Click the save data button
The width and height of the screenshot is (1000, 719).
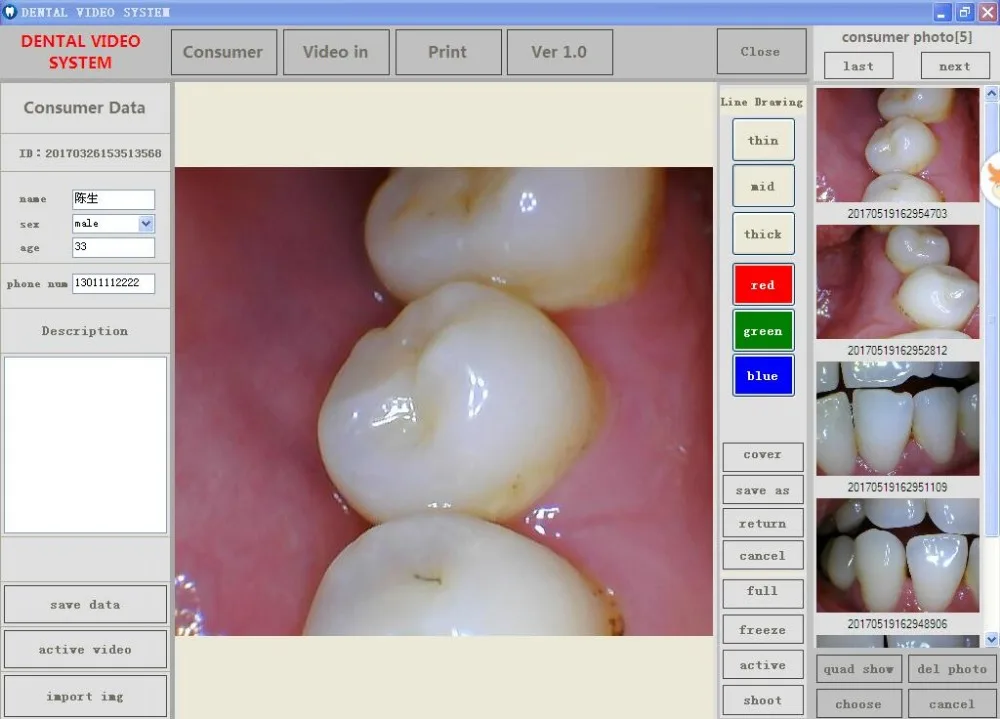(x=85, y=604)
